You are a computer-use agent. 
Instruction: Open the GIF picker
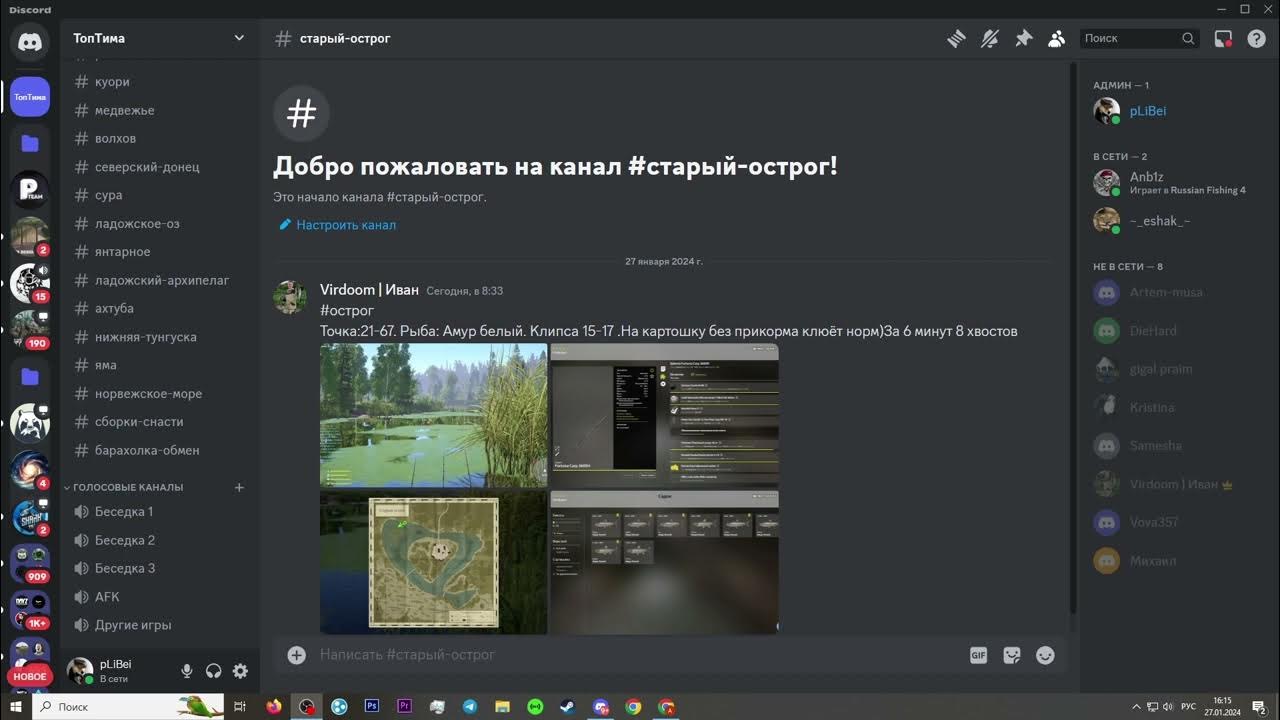pyautogui.click(x=978, y=655)
